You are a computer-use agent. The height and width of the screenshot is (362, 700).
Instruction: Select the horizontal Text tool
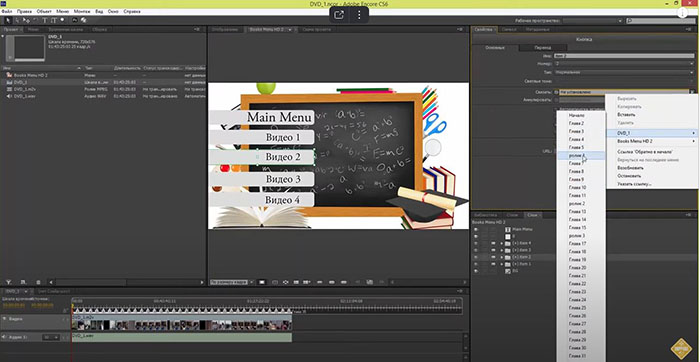click(45, 20)
